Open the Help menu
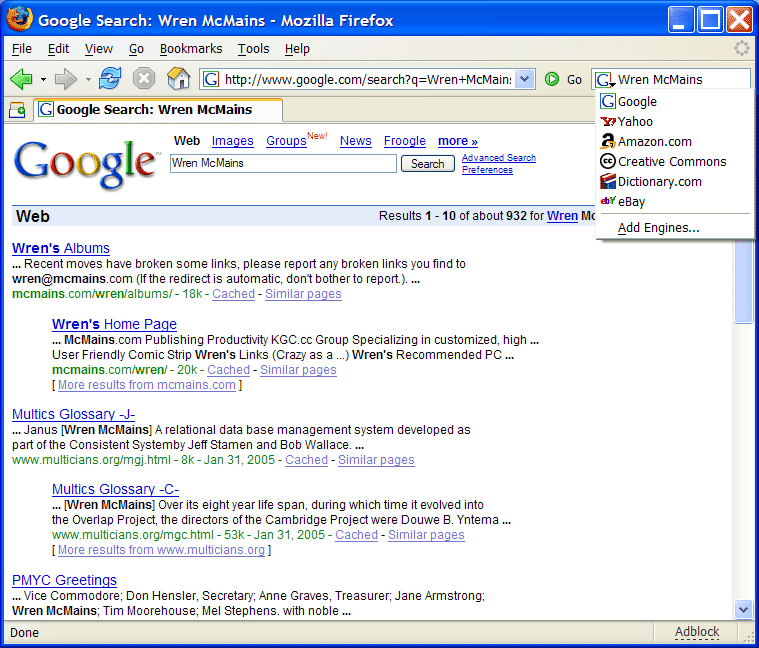 coord(297,49)
